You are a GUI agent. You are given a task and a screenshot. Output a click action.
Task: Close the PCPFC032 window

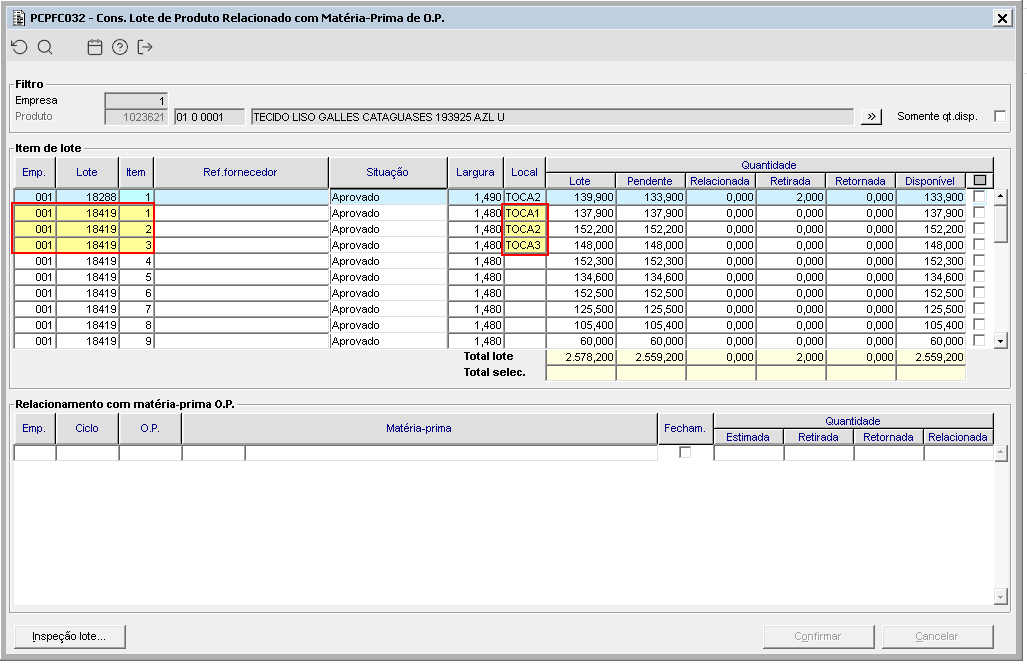(1002, 18)
